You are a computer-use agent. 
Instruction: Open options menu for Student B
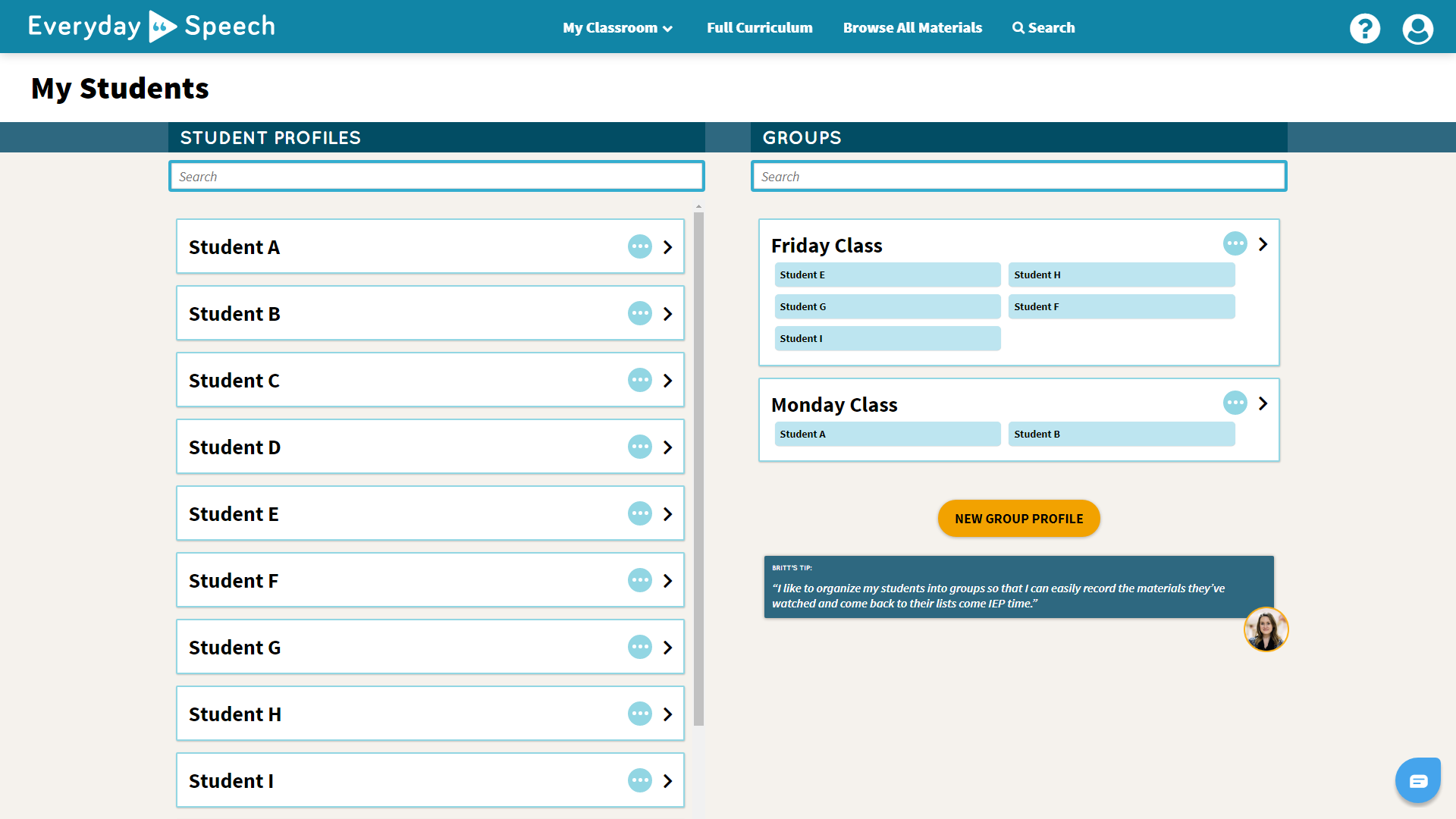[640, 313]
